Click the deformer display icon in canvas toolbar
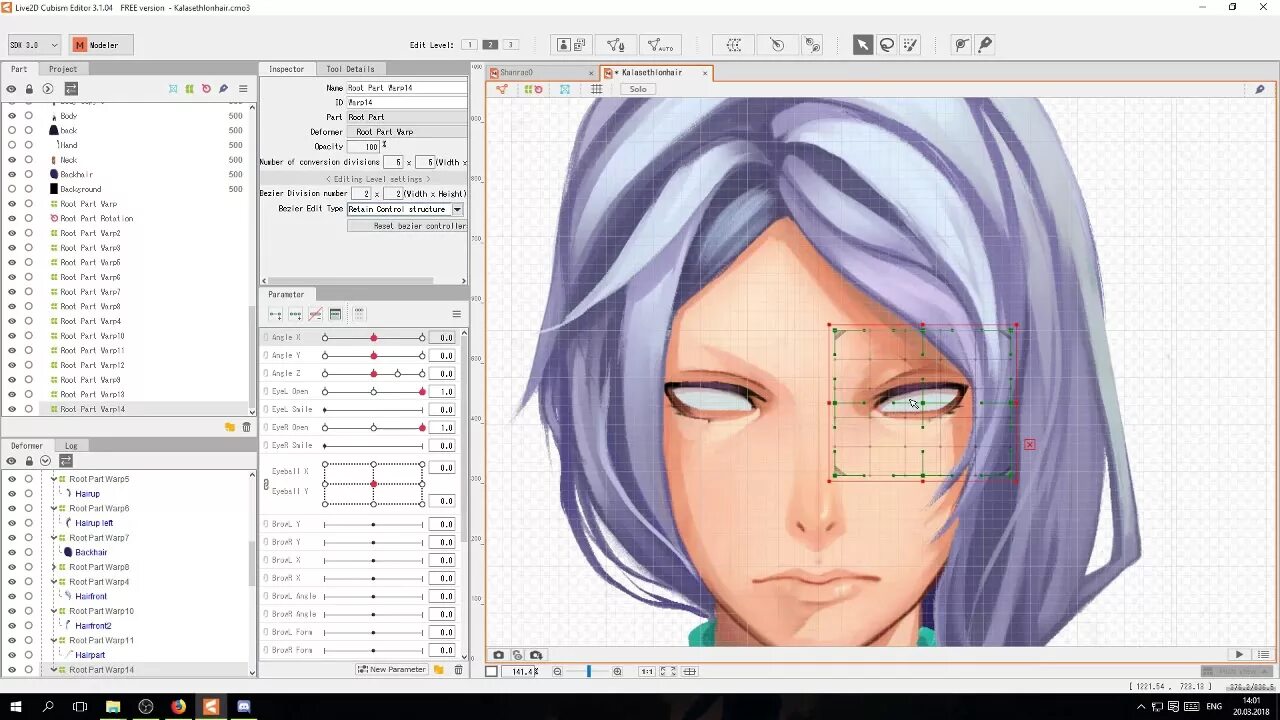The height and width of the screenshot is (720, 1280). pos(533,89)
